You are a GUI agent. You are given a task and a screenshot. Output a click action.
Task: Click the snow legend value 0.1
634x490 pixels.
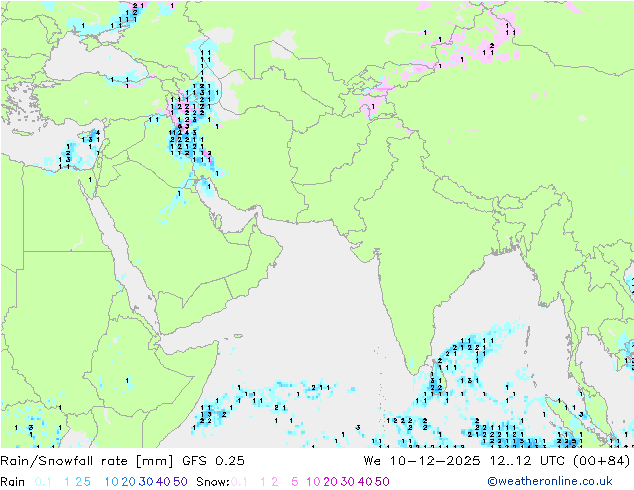[x=239, y=482]
